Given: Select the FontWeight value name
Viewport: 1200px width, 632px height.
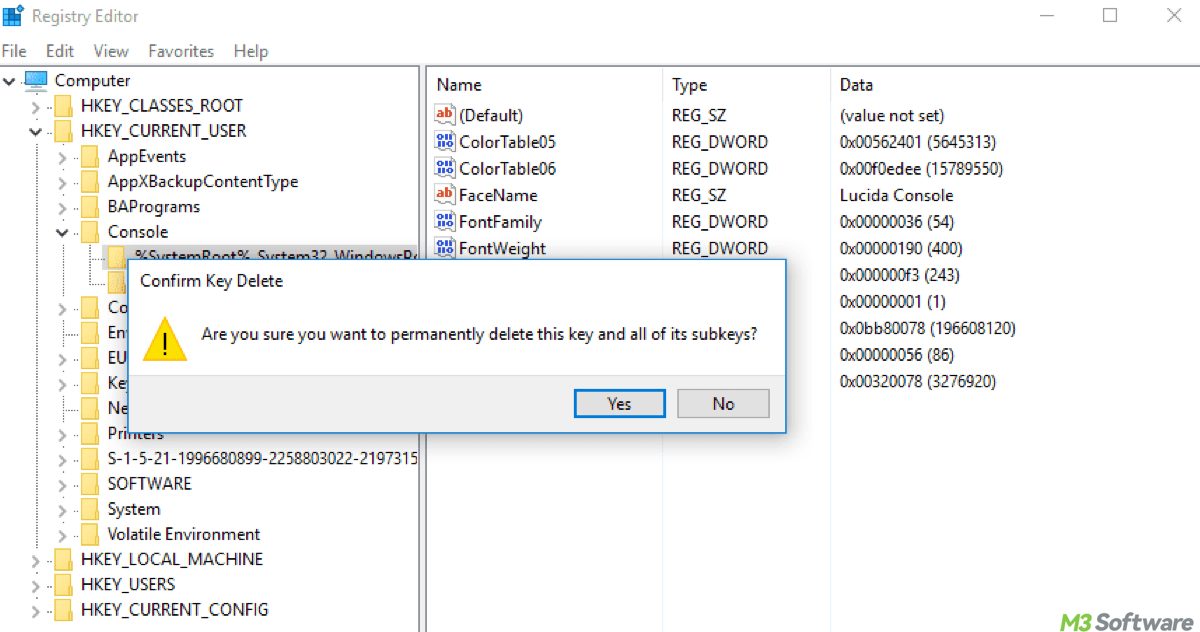Looking at the screenshot, I should coord(502,248).
